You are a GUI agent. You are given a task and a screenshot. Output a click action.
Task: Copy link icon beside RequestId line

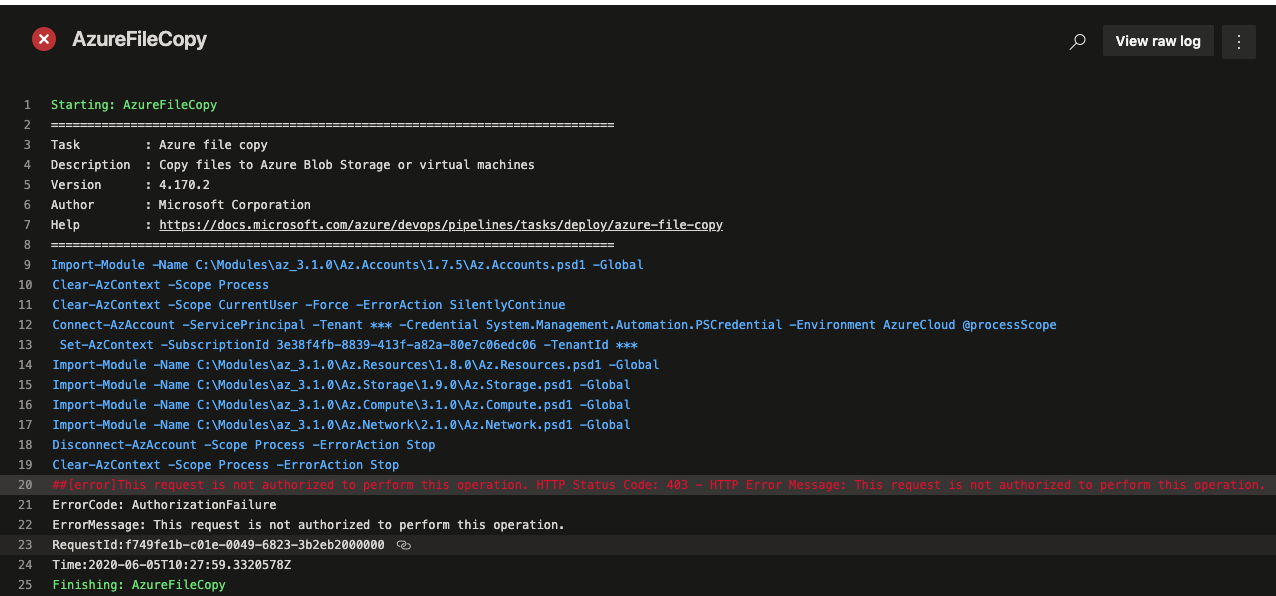click(x=404, y=545)
